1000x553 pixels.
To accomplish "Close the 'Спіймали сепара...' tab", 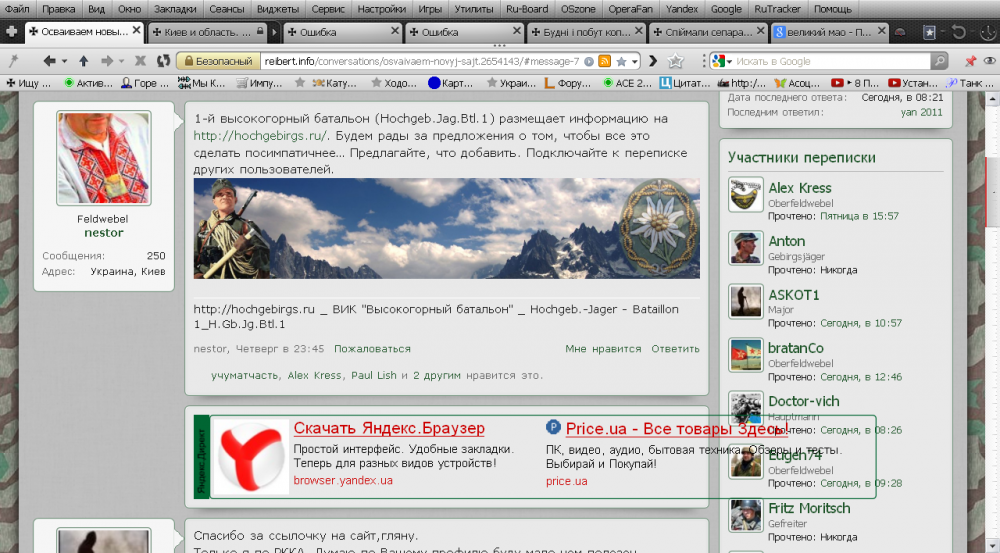I will [760, 31].
